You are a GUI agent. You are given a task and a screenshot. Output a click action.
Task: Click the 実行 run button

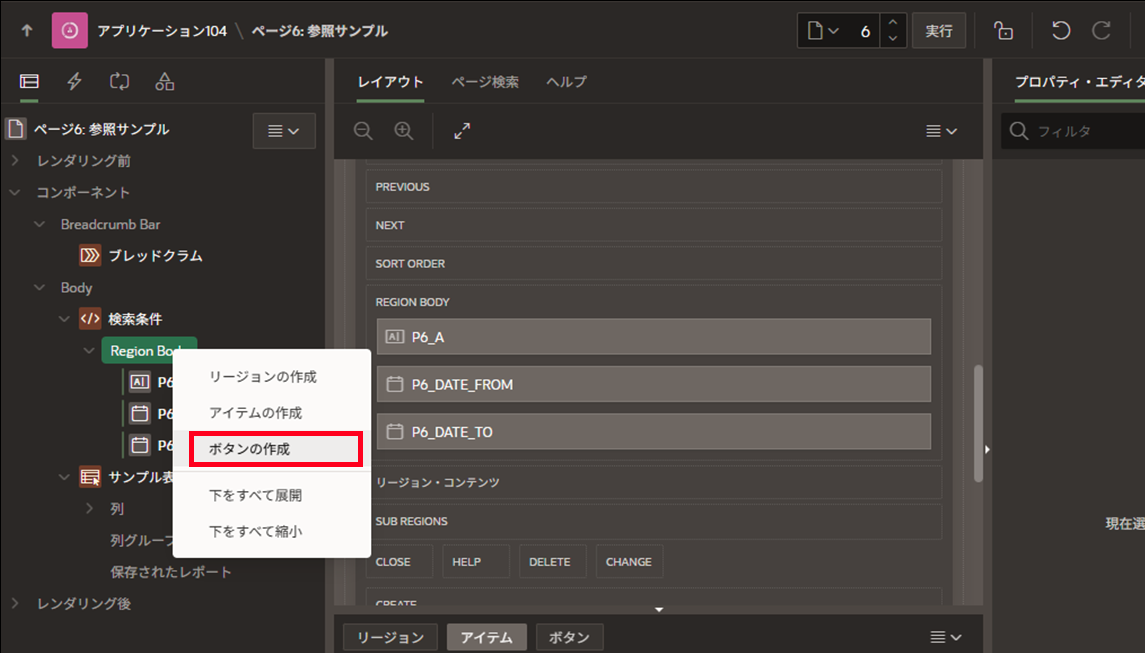tap(938, 31)
